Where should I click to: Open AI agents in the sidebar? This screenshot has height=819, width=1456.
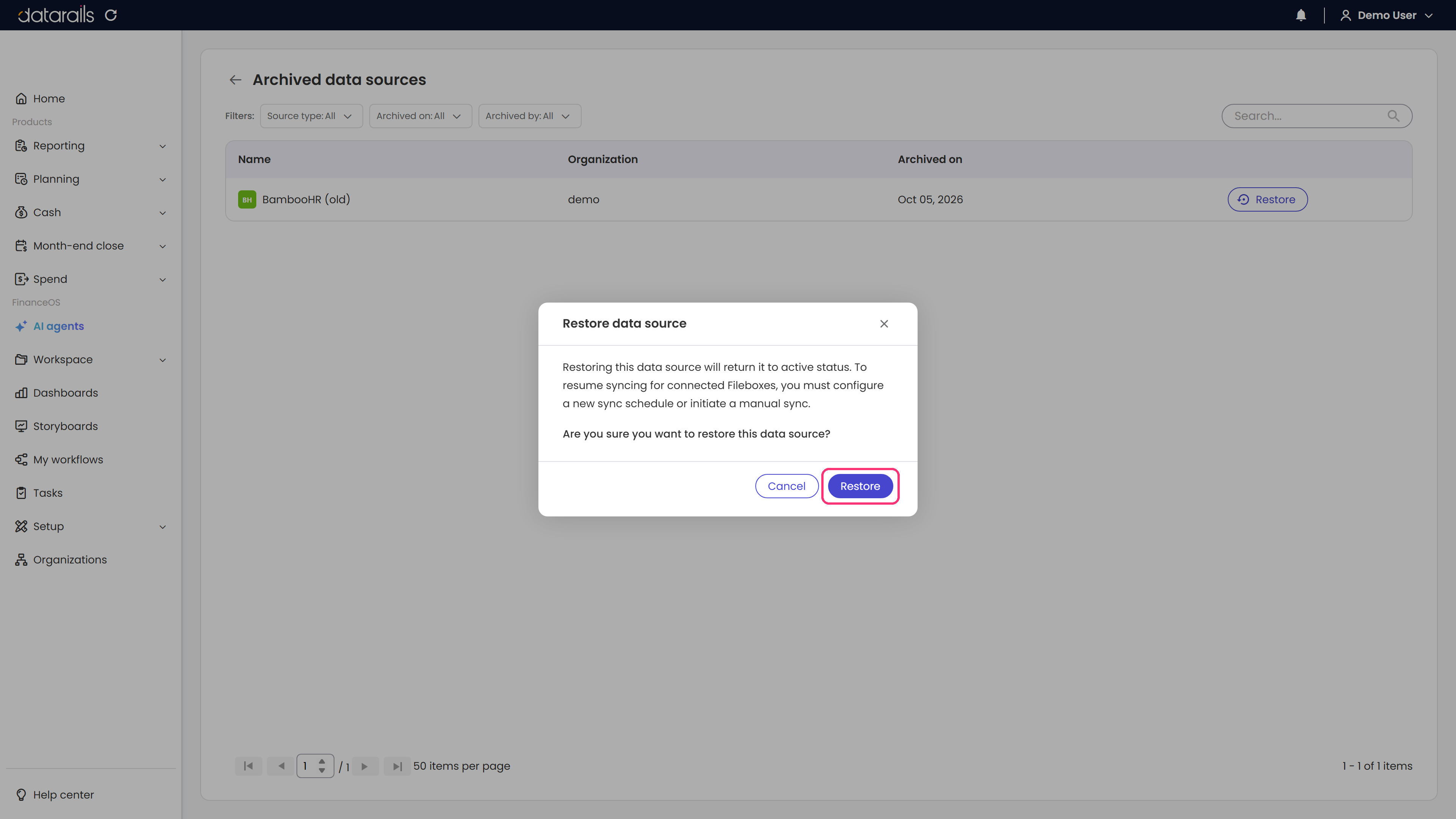tap(50, 326)
